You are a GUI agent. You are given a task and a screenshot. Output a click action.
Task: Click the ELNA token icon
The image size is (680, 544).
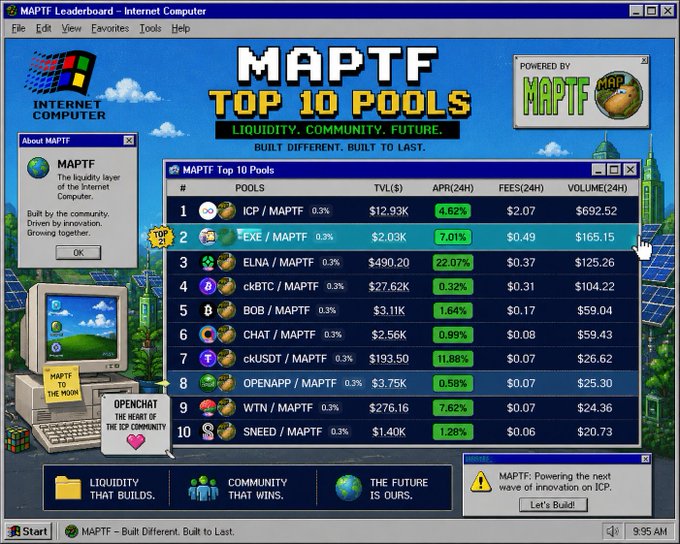pyautogui.click(x=207, y=262)
